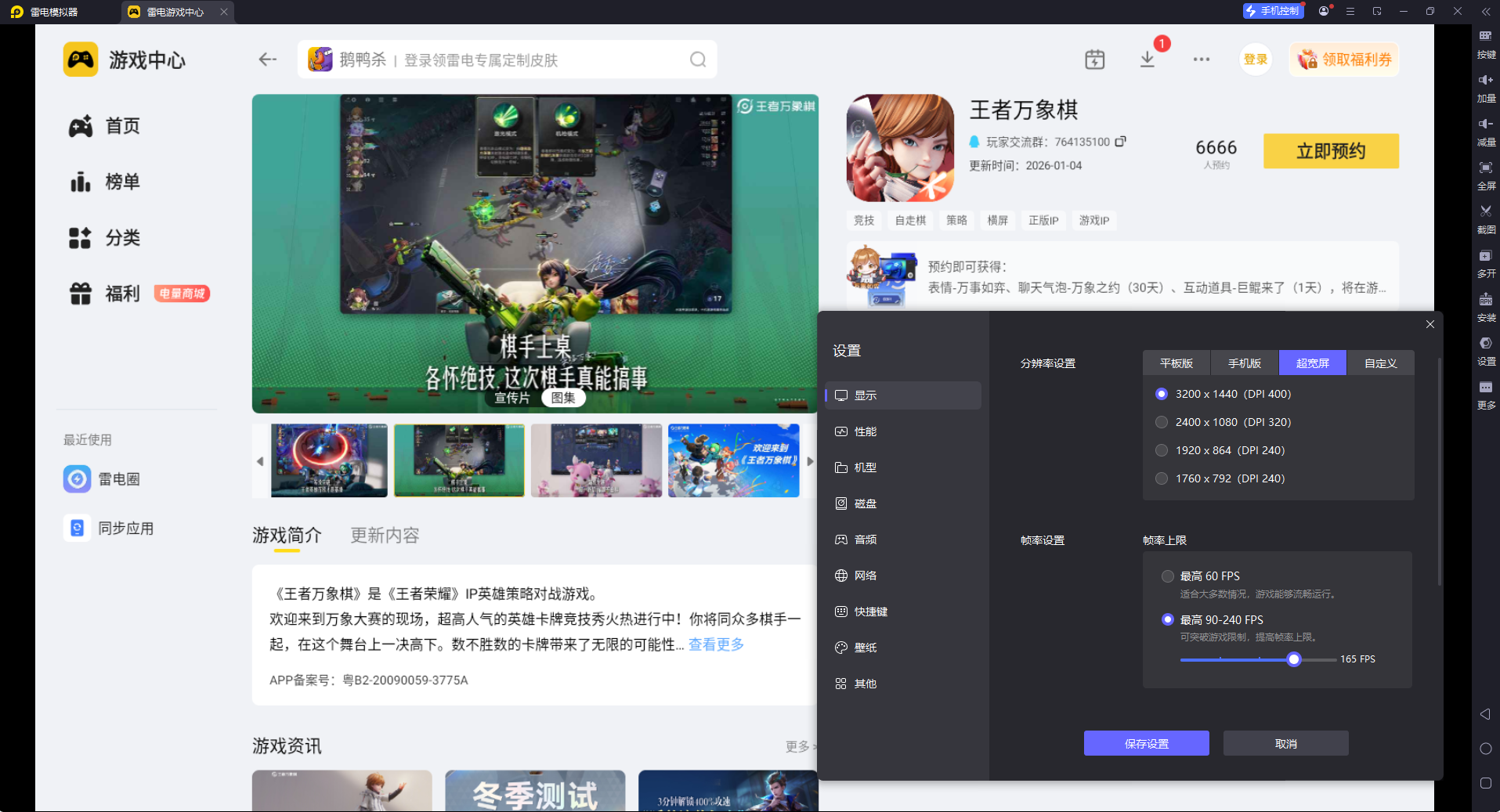Switch to 平板版 resolution tab
Screen dimensions: 1500x812
point(1177,363)
